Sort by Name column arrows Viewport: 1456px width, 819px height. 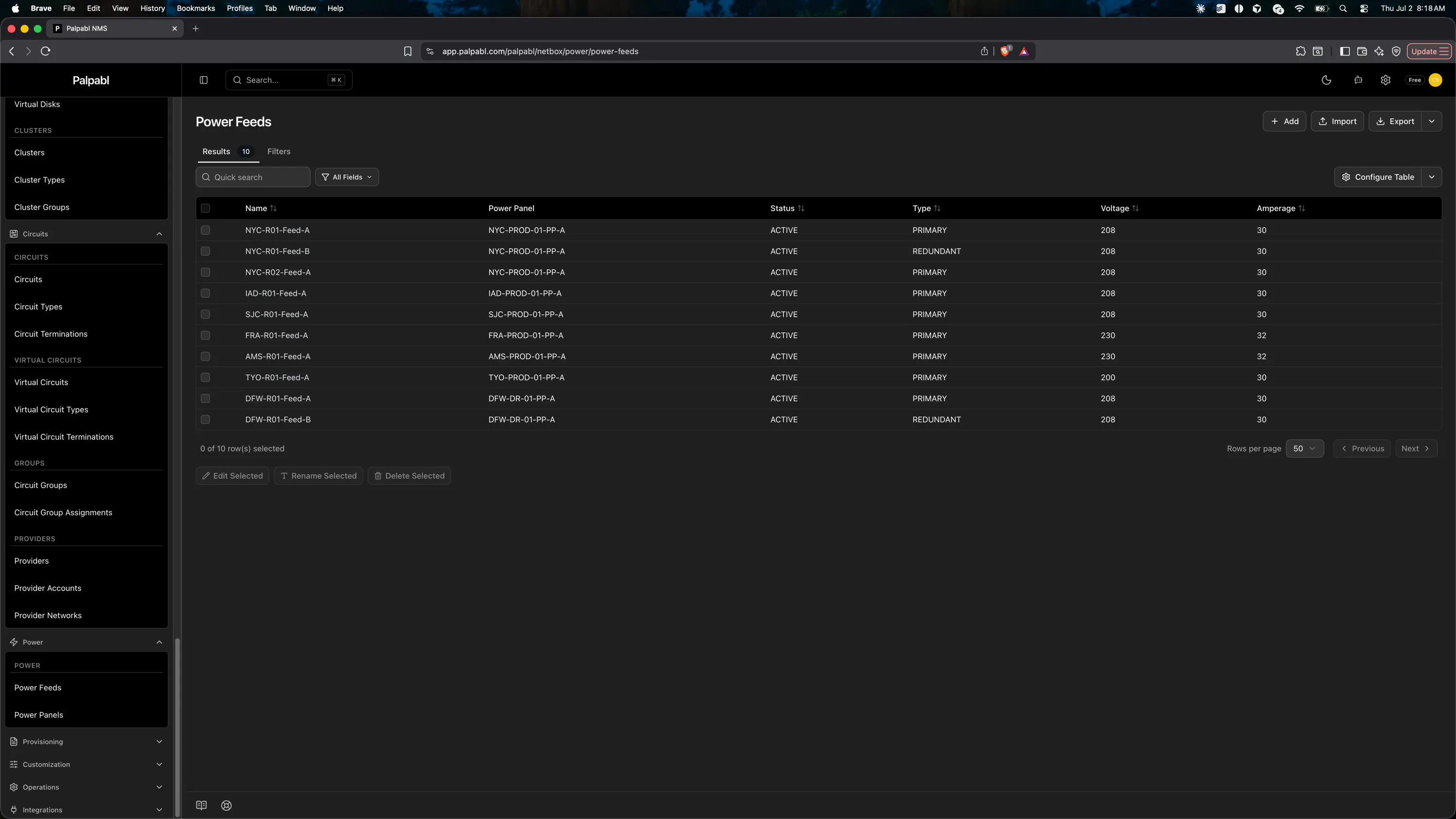click(x=274, y=209)
